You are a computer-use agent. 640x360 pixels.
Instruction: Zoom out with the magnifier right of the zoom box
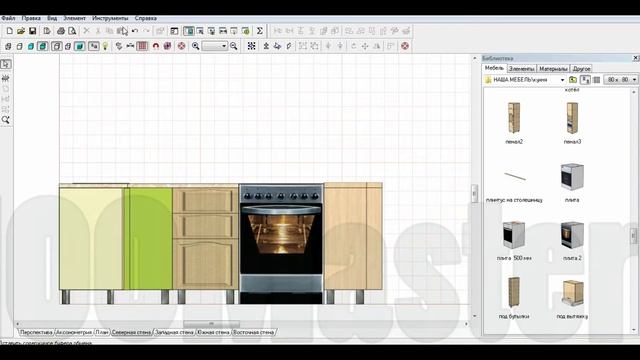(x=233, y=46)
